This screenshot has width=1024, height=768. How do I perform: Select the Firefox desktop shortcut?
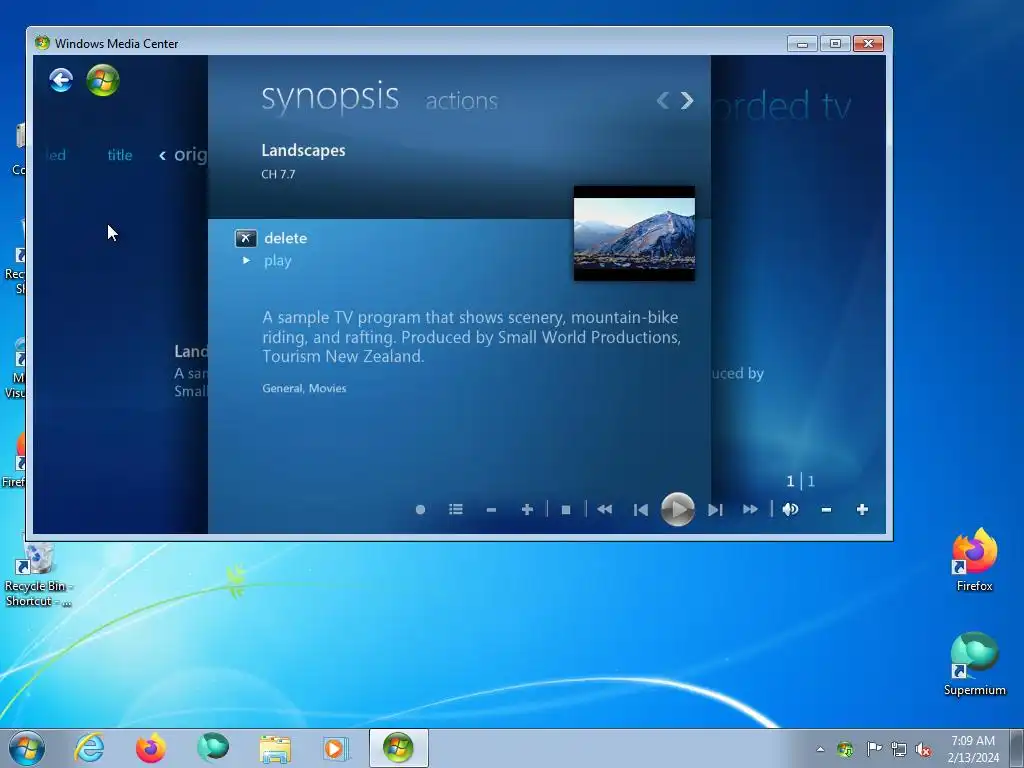click(974, 560)
